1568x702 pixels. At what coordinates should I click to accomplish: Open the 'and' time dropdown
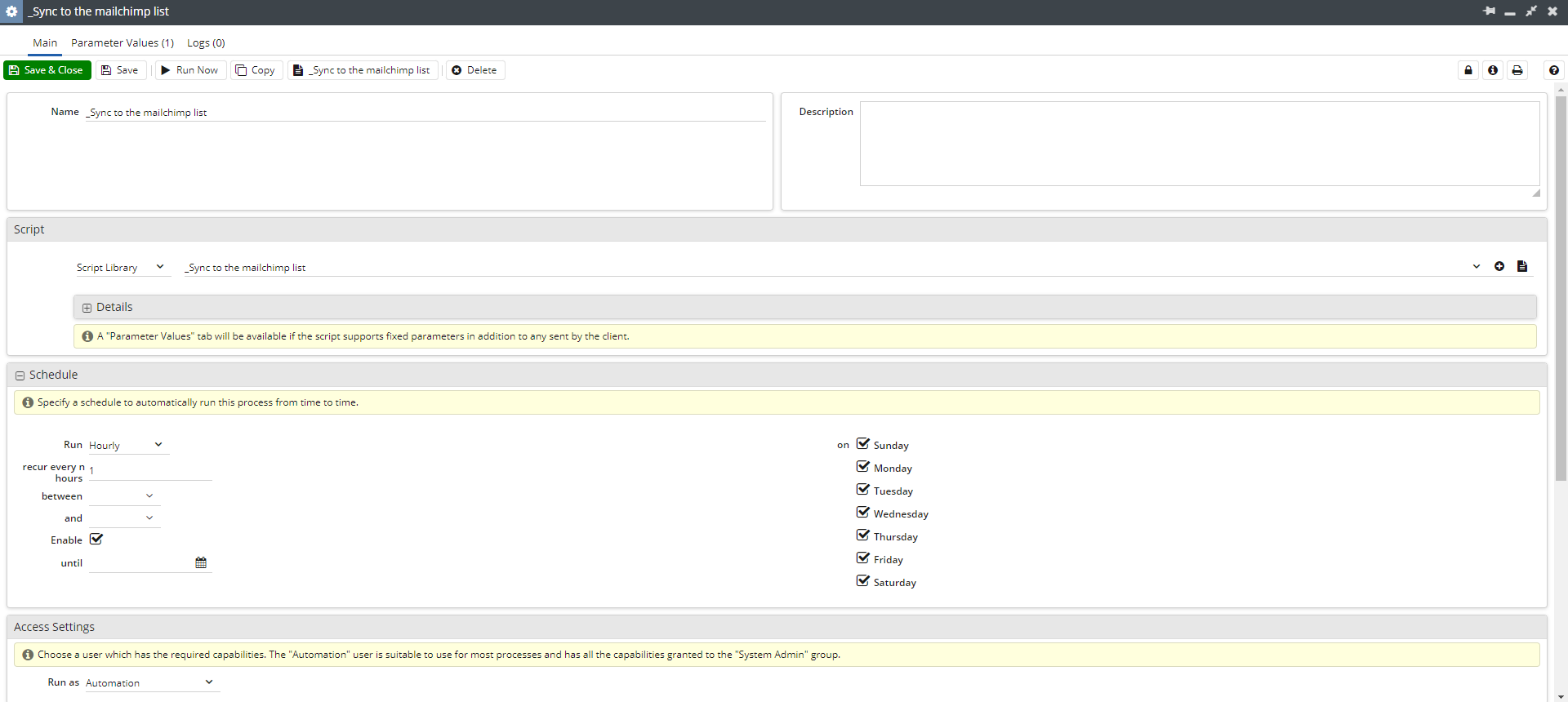[124, 518]
